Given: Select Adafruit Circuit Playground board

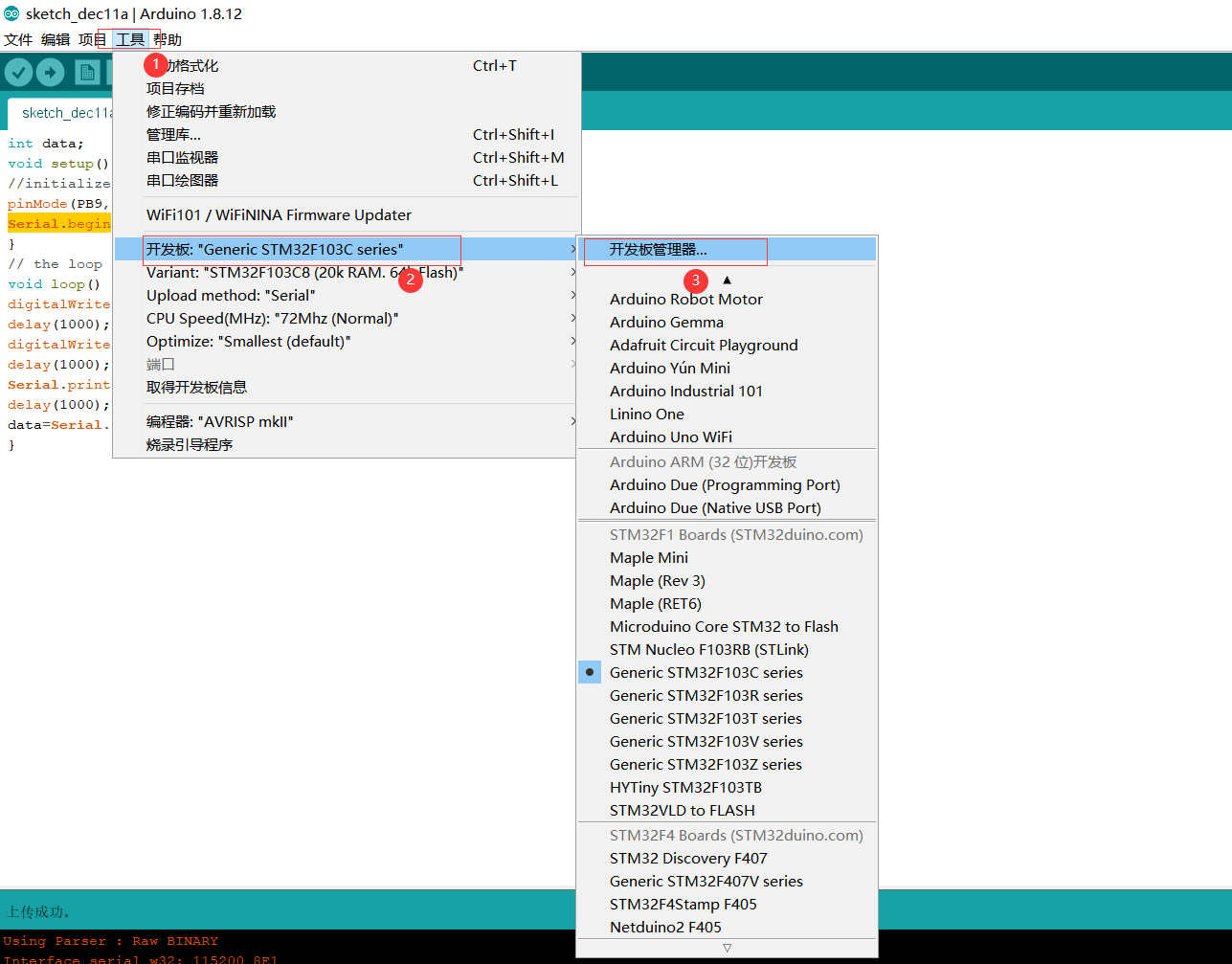Looking at the screenshot, I should point(728,345).
